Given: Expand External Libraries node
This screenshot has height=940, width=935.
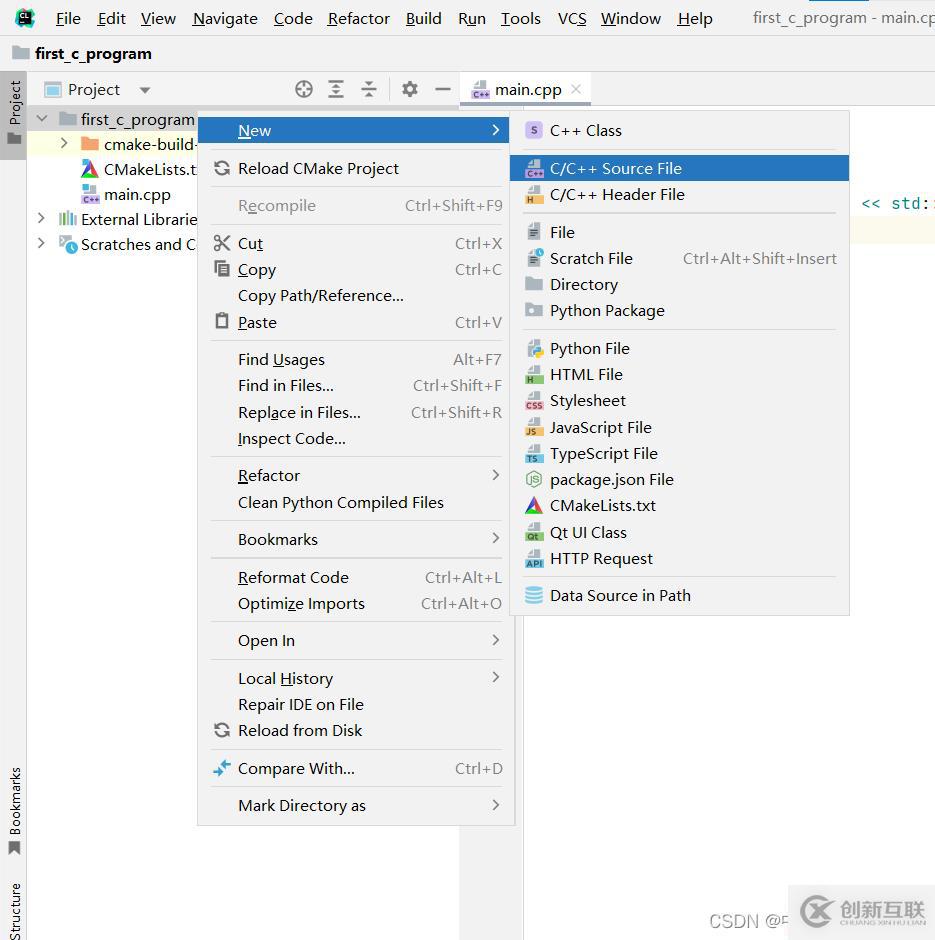Looking at the screenshot, I should point(41,218).
